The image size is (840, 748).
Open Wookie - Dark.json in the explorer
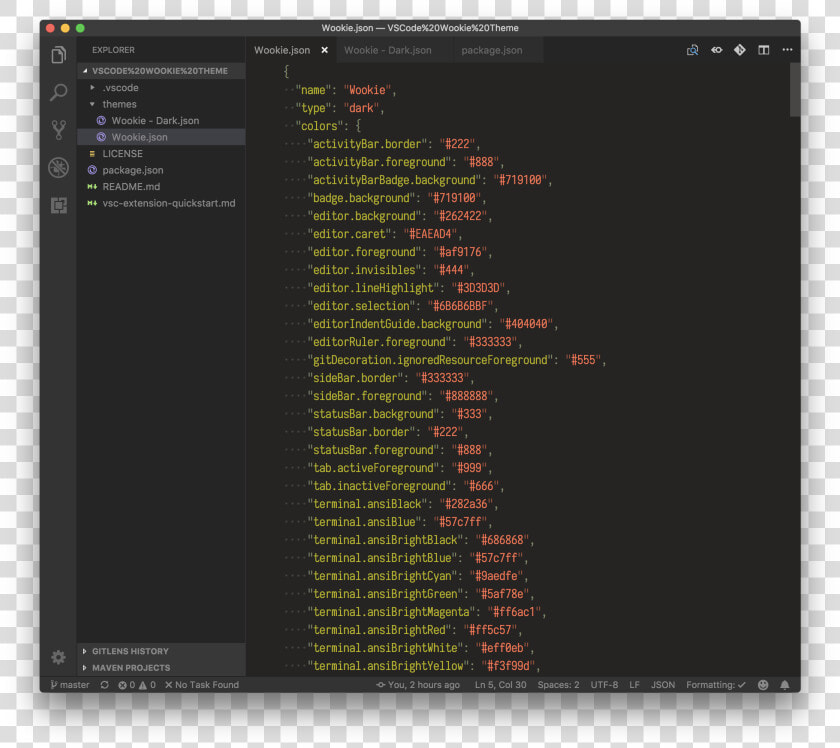(x=161, y=121)
